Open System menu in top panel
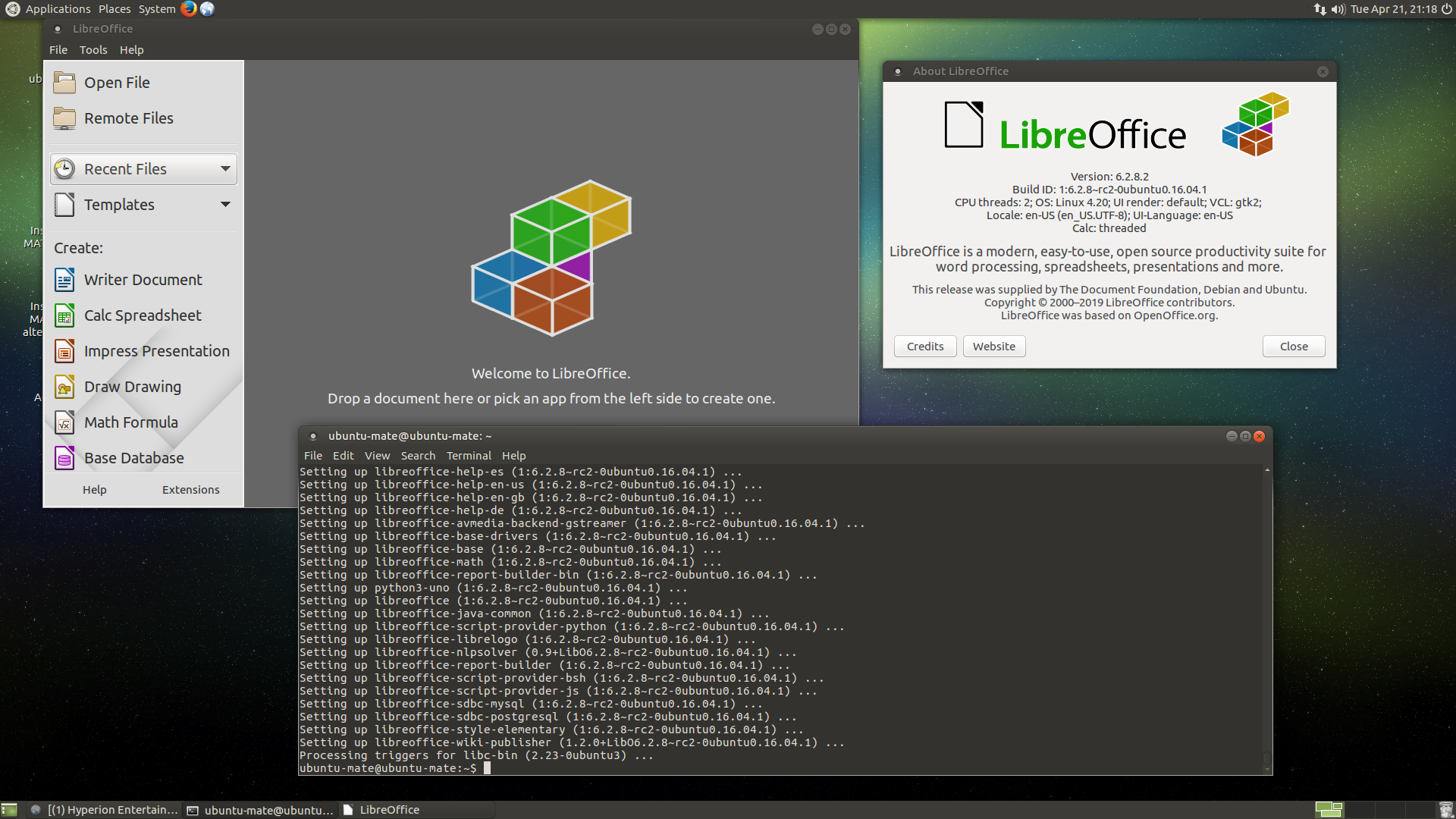The height and width of the screenshot is (819, 1456). click(x=157, y=9)
